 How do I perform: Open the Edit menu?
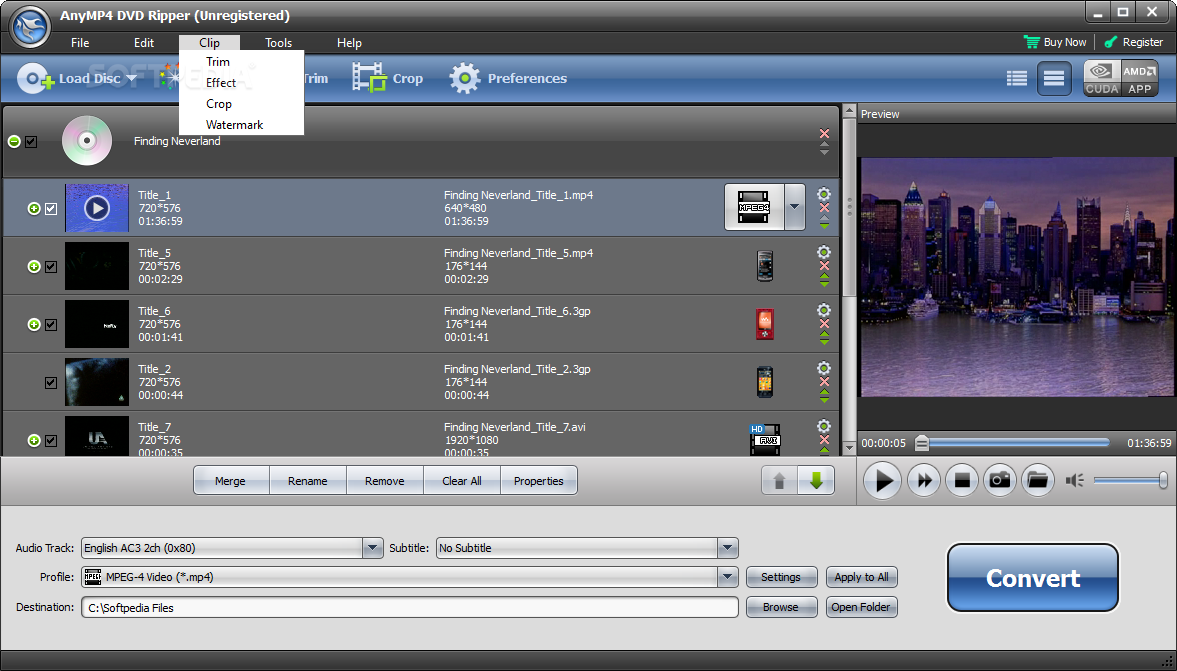(x=143, y=43)
